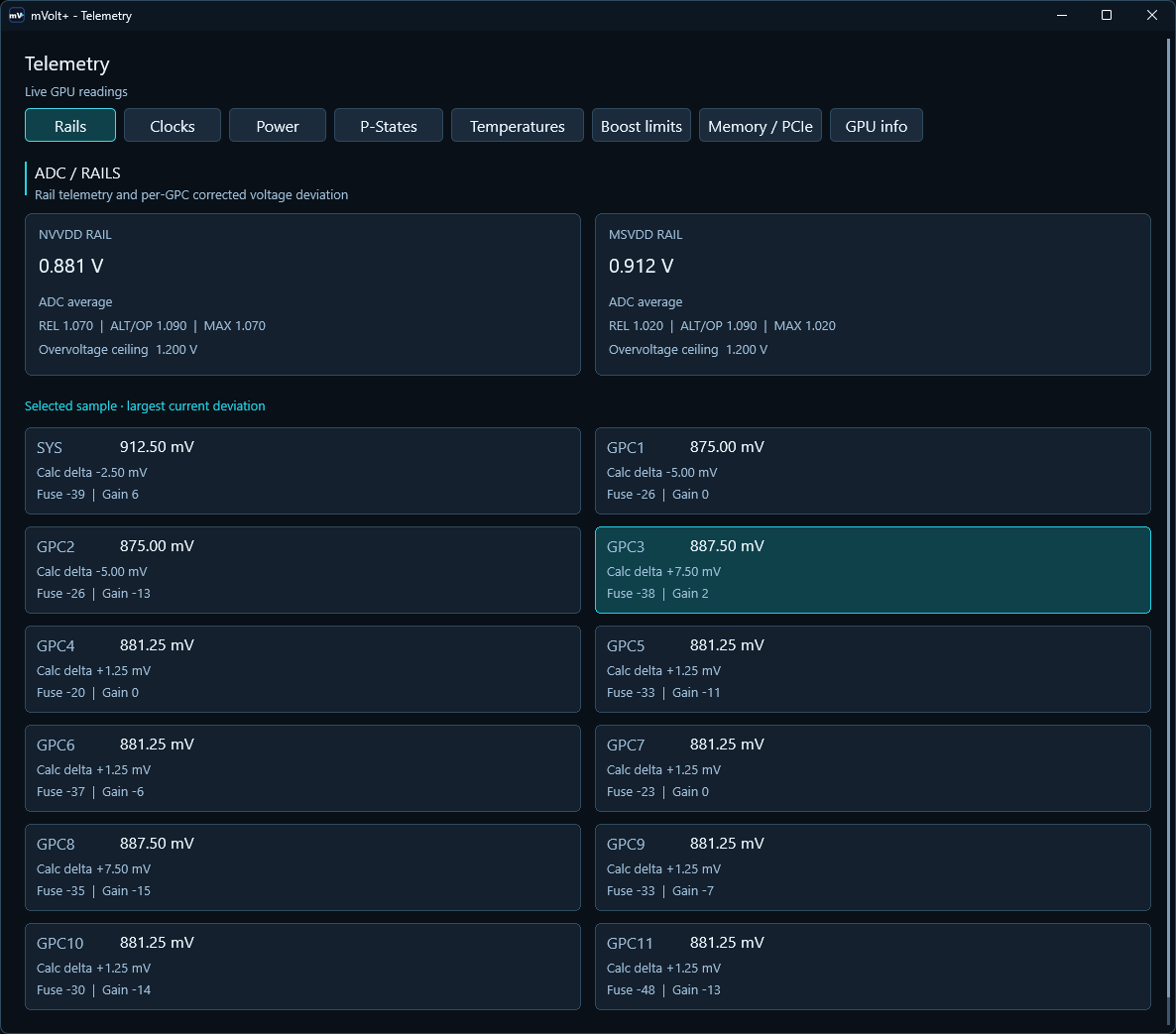Image resolution: width=1176 pixels, height=1034 pixels.
Task: Click NVVDD Overvoltage ceiling 1.200 V text
Action: click(118, 349)
